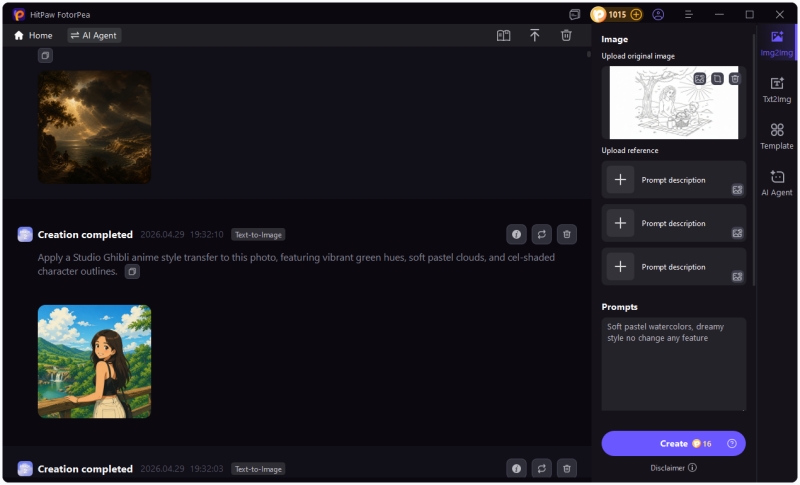Regenerate the 19:32:03 creation

541,468
